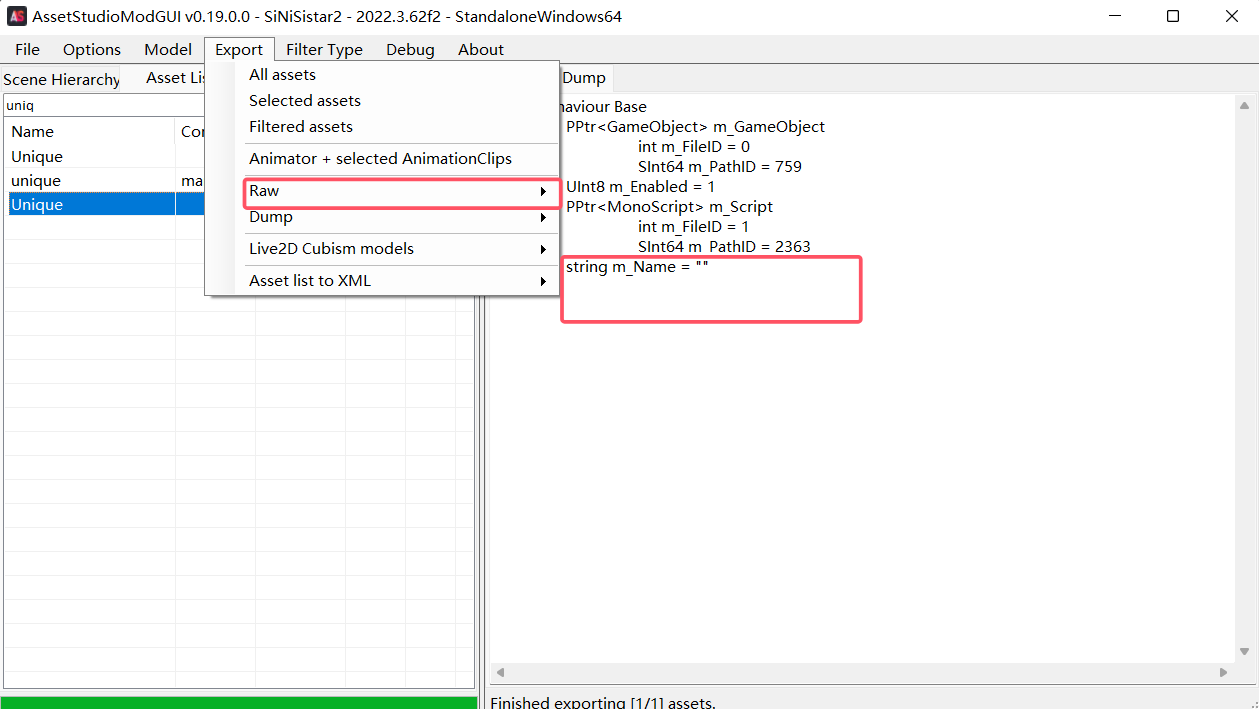
Task: Choose Filtered assets export option
Action: click(301, 127)
